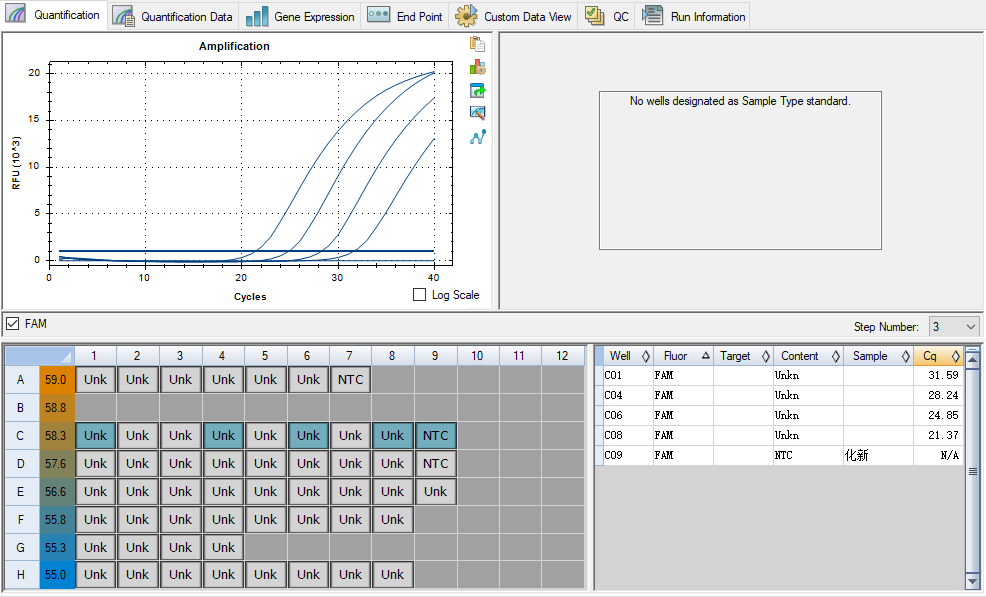
Task: Uncheck the FAM fluorophore checkbox
Action: (13, 323)
